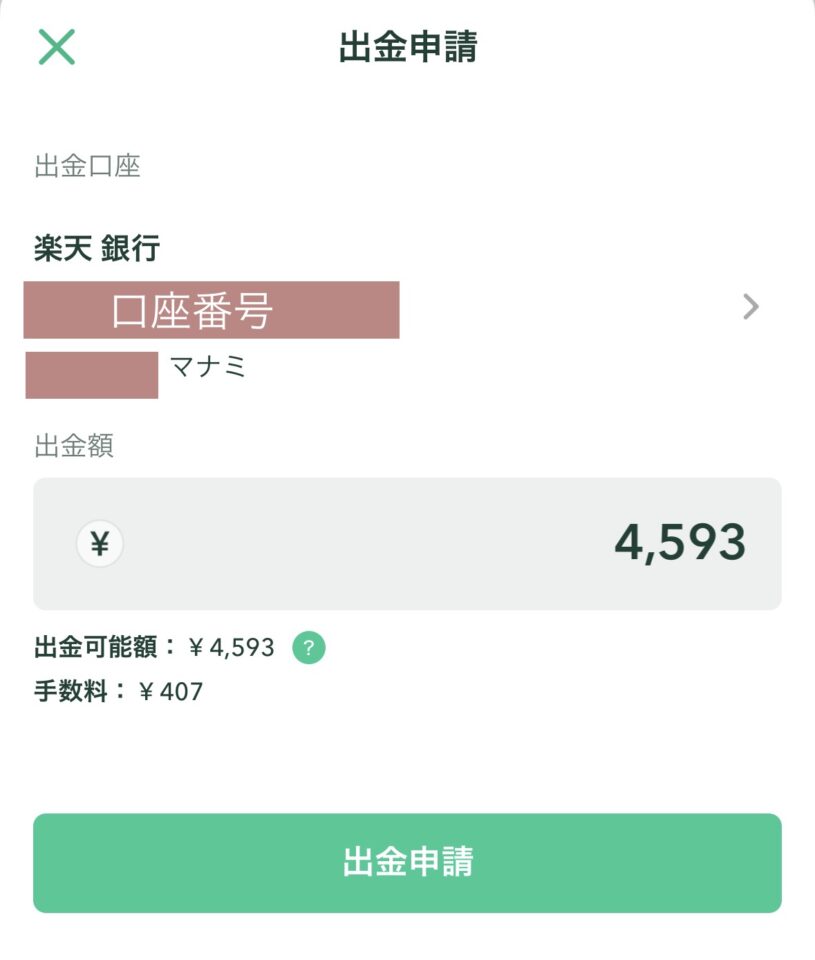Image resolution: width=815 pixels, height=960 pixels.
Task: Tap the 出金額 section label
Action: (73, 446)
